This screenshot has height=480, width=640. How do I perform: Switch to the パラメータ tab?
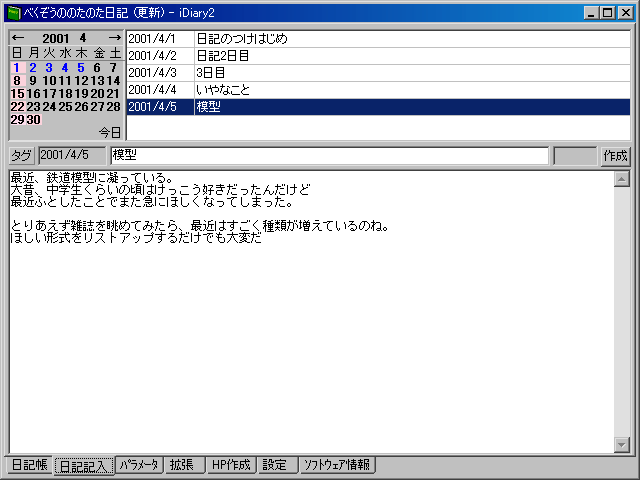click(x=139, y=465)
